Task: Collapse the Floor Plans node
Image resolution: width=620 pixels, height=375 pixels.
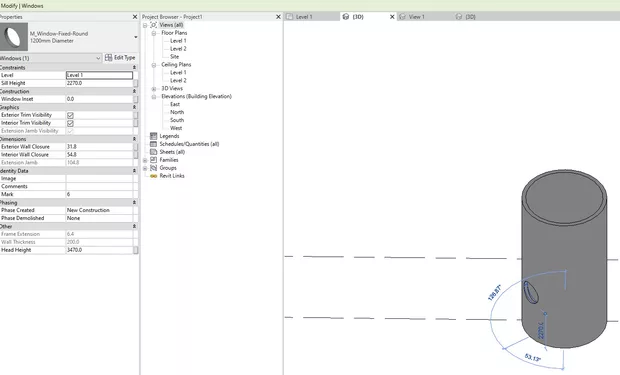Action: pyautogui.click(x=153, y=33)
